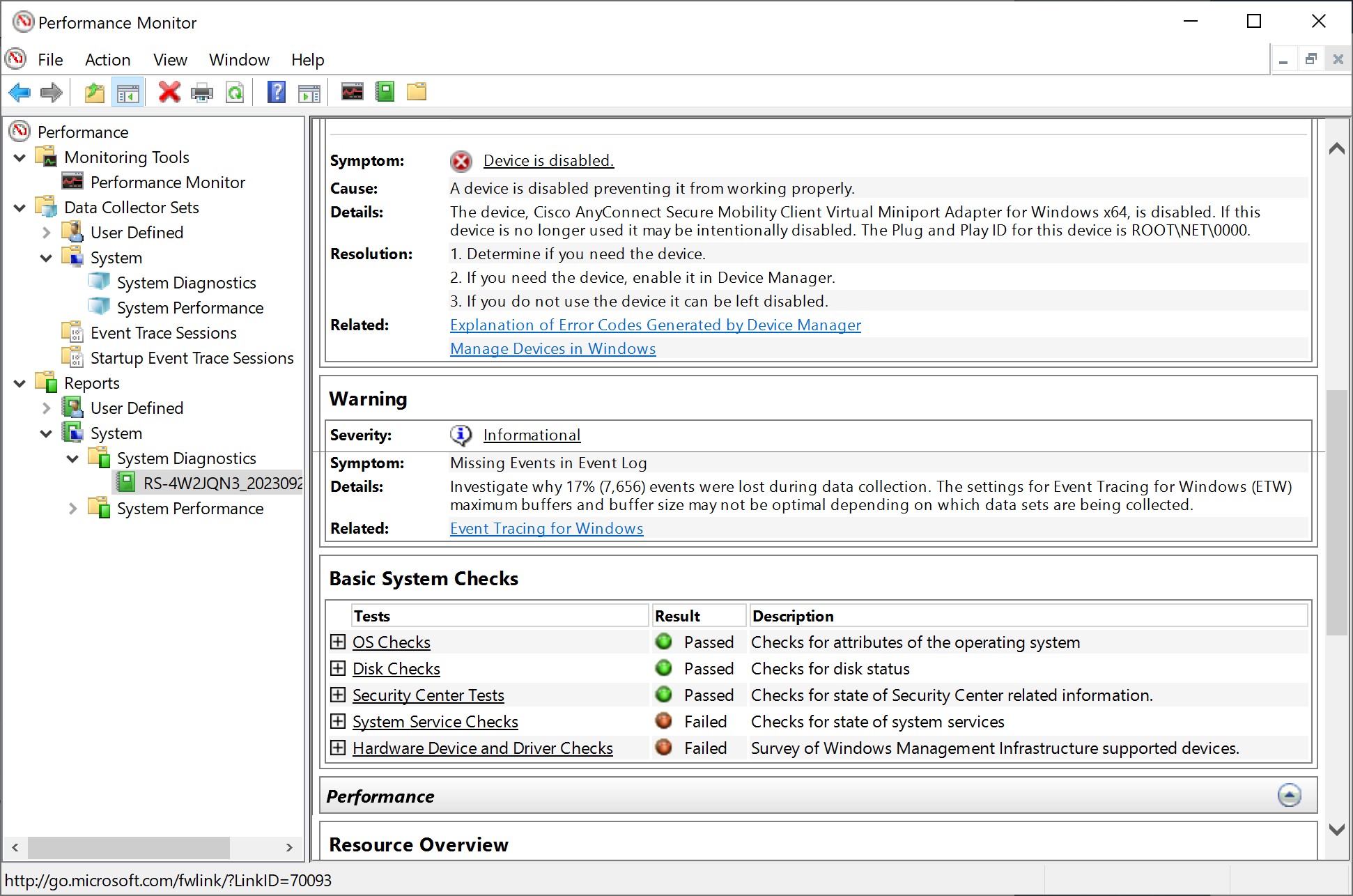1353x896 pixels.
Task: Click the red X Delete icon
Action: pyautogui.click(x=169, y=92)
